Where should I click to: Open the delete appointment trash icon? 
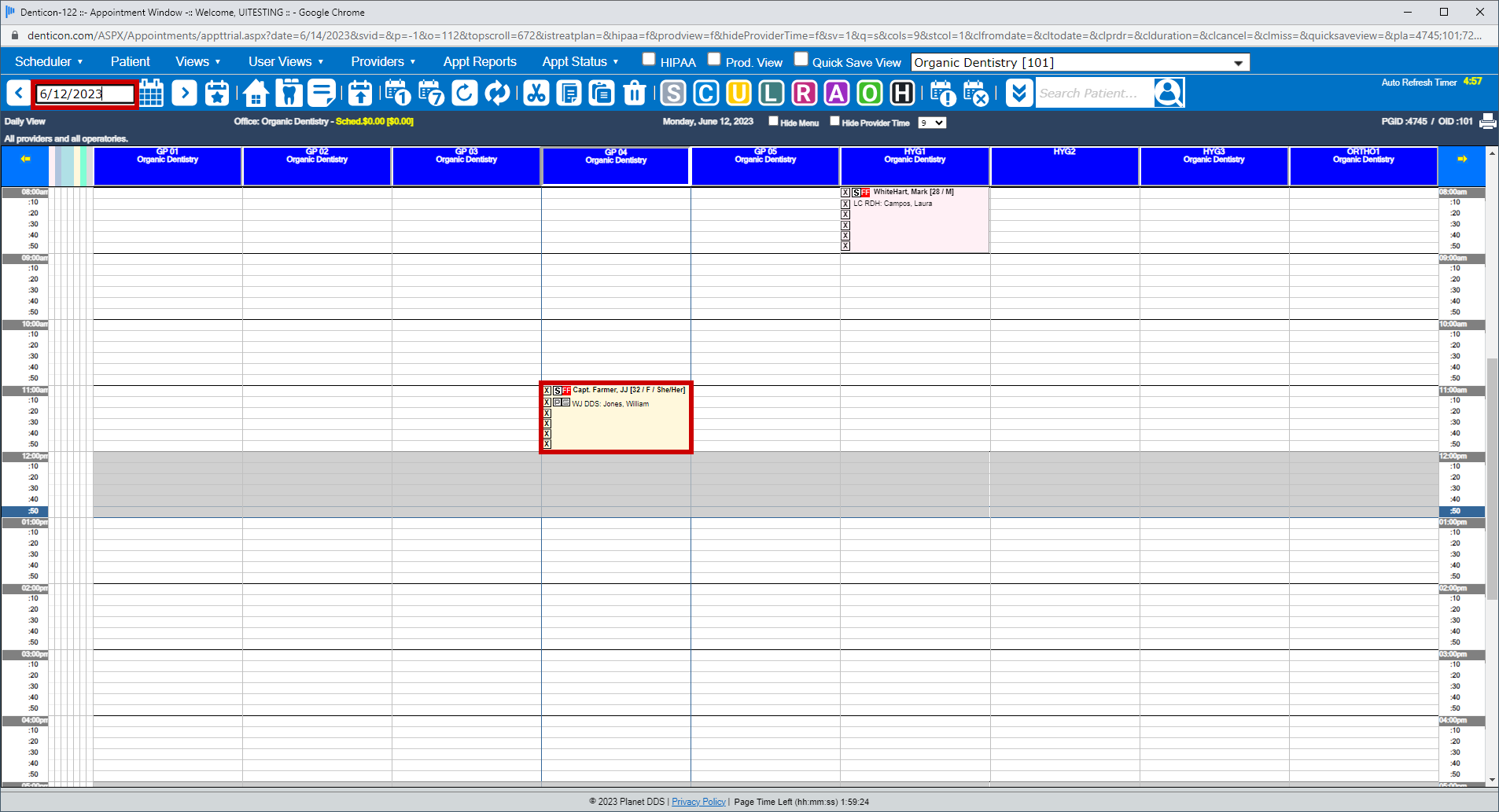tap(635, 93)
